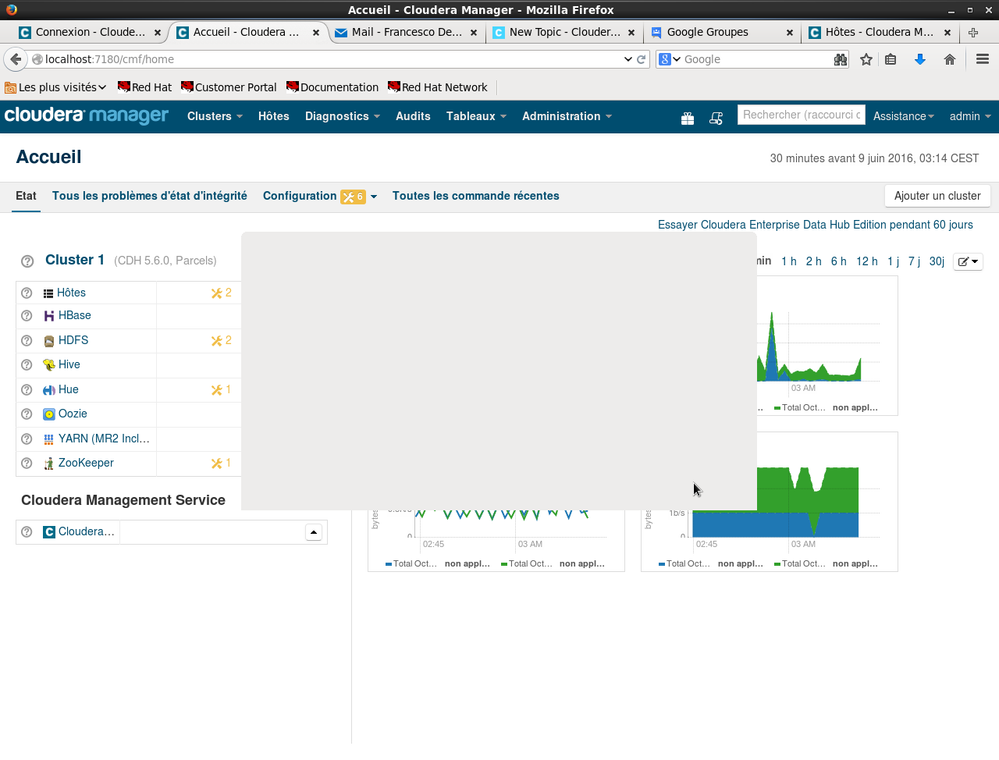Viewport: 999px width, 760px height.
Task: Switch to the Toutes les commande récentes tab
Action: (x=475, y=196)
